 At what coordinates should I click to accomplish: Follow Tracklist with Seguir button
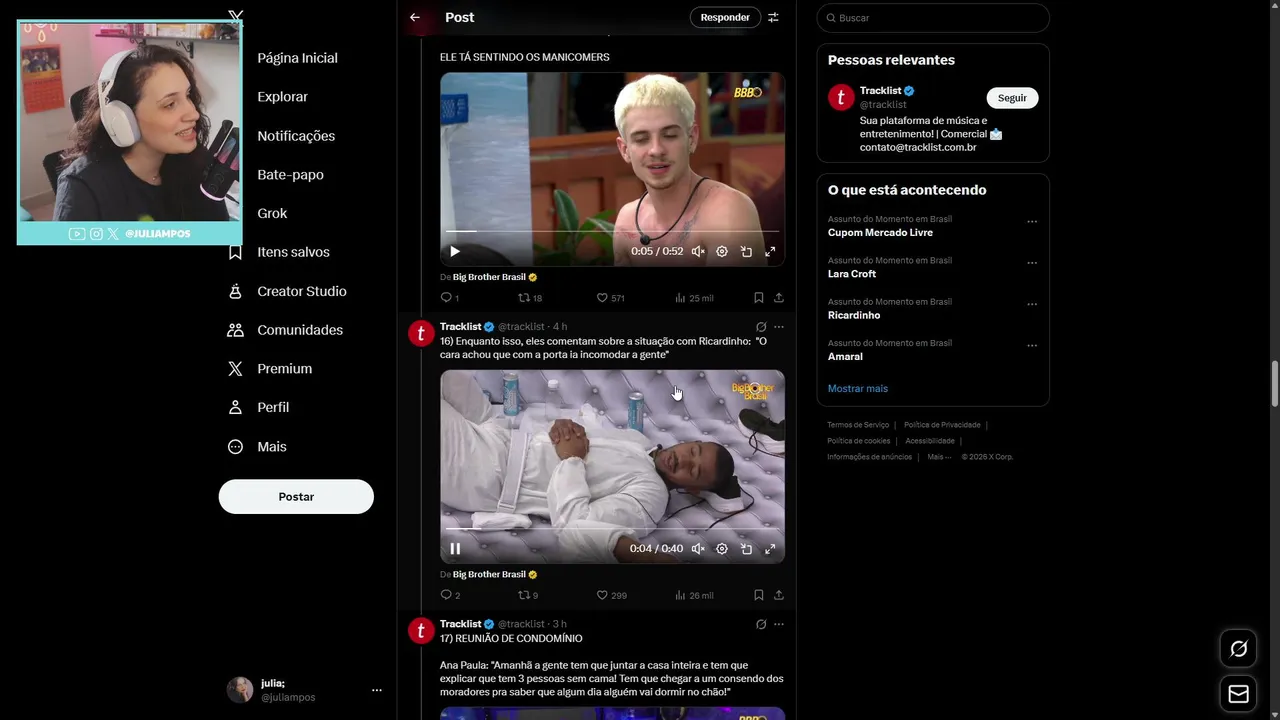(x=1012, y=98)
